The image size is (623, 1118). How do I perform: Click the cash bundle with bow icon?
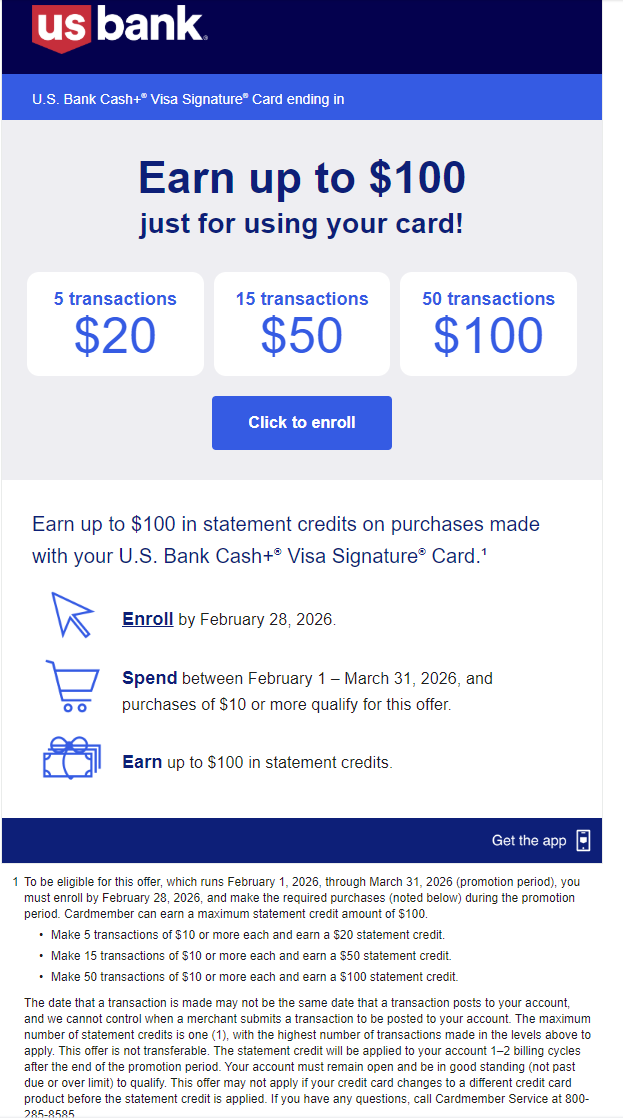click(71, 757)
